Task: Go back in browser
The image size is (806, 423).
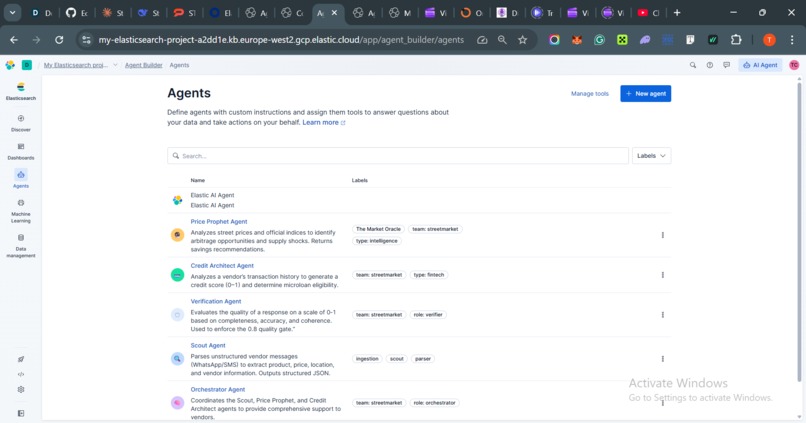Action: (14, 40)
